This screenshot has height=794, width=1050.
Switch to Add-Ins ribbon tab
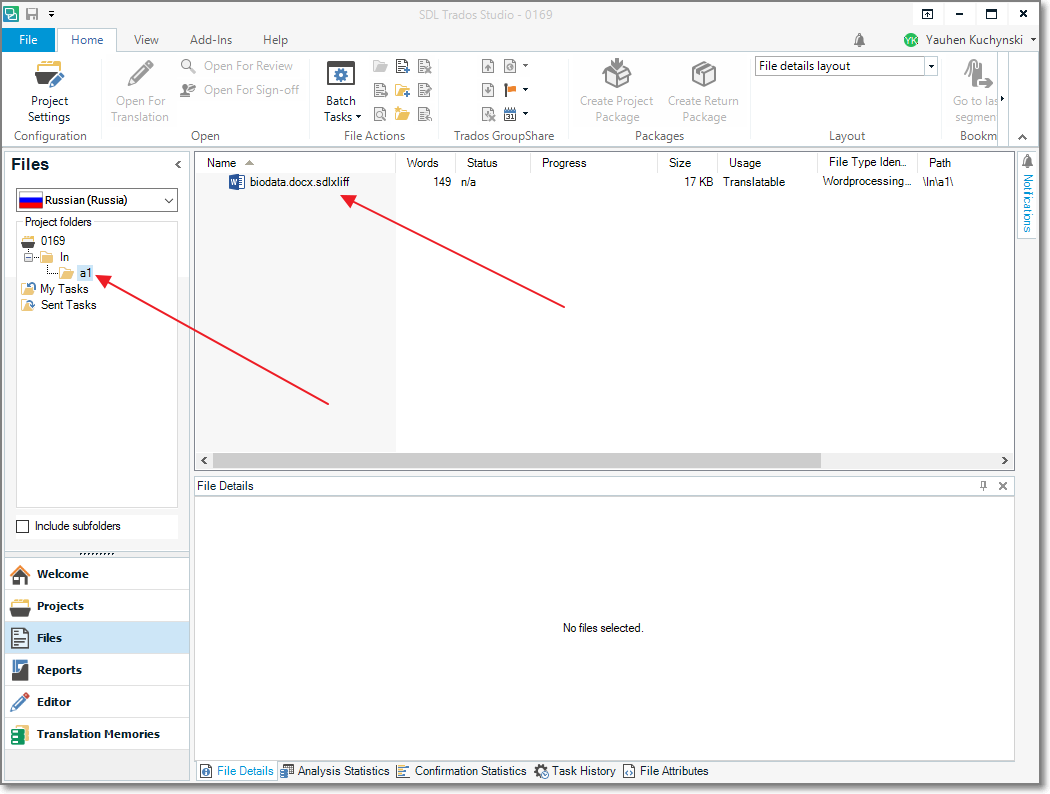coord(211,39)
